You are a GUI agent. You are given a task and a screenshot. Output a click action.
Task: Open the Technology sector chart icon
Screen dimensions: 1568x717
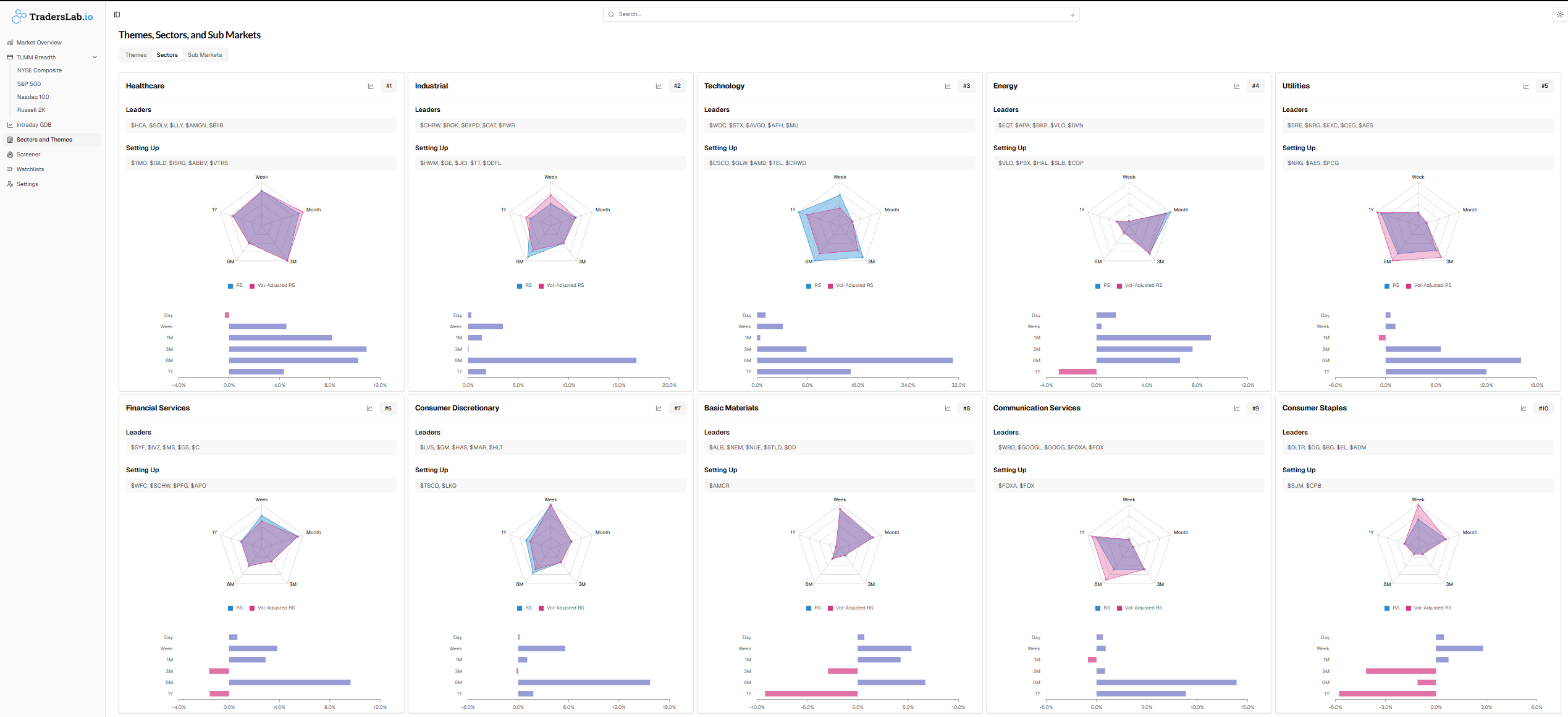(x=948, y=86)
